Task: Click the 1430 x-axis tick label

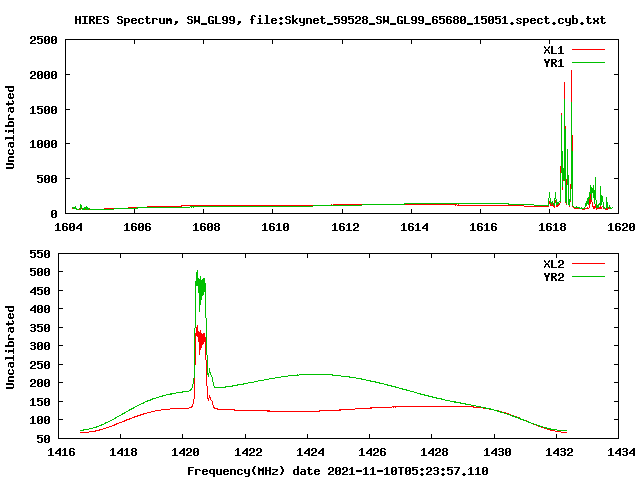Action: pos(497,452)
